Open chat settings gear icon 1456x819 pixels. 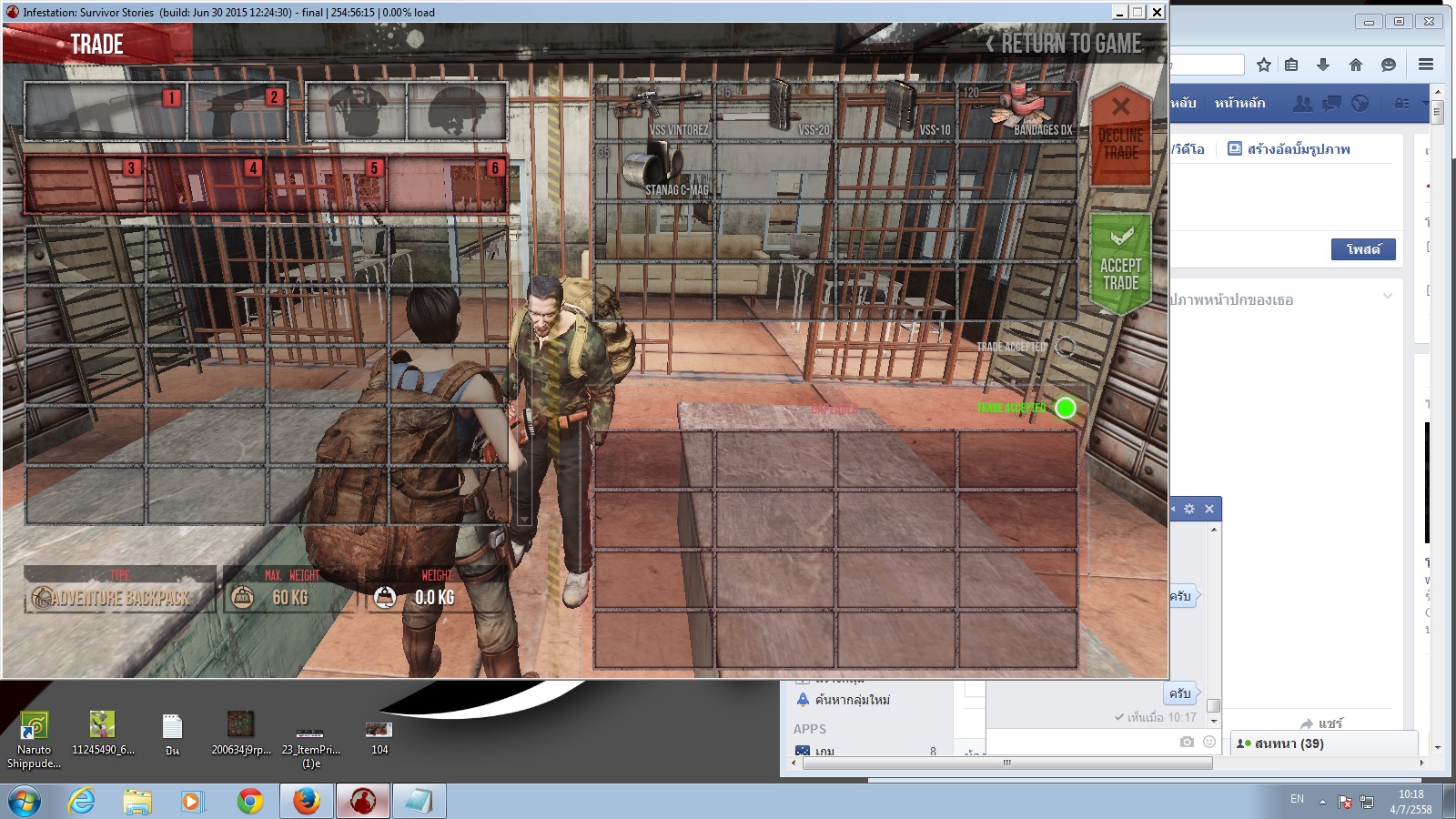[x=1189, y=509]
